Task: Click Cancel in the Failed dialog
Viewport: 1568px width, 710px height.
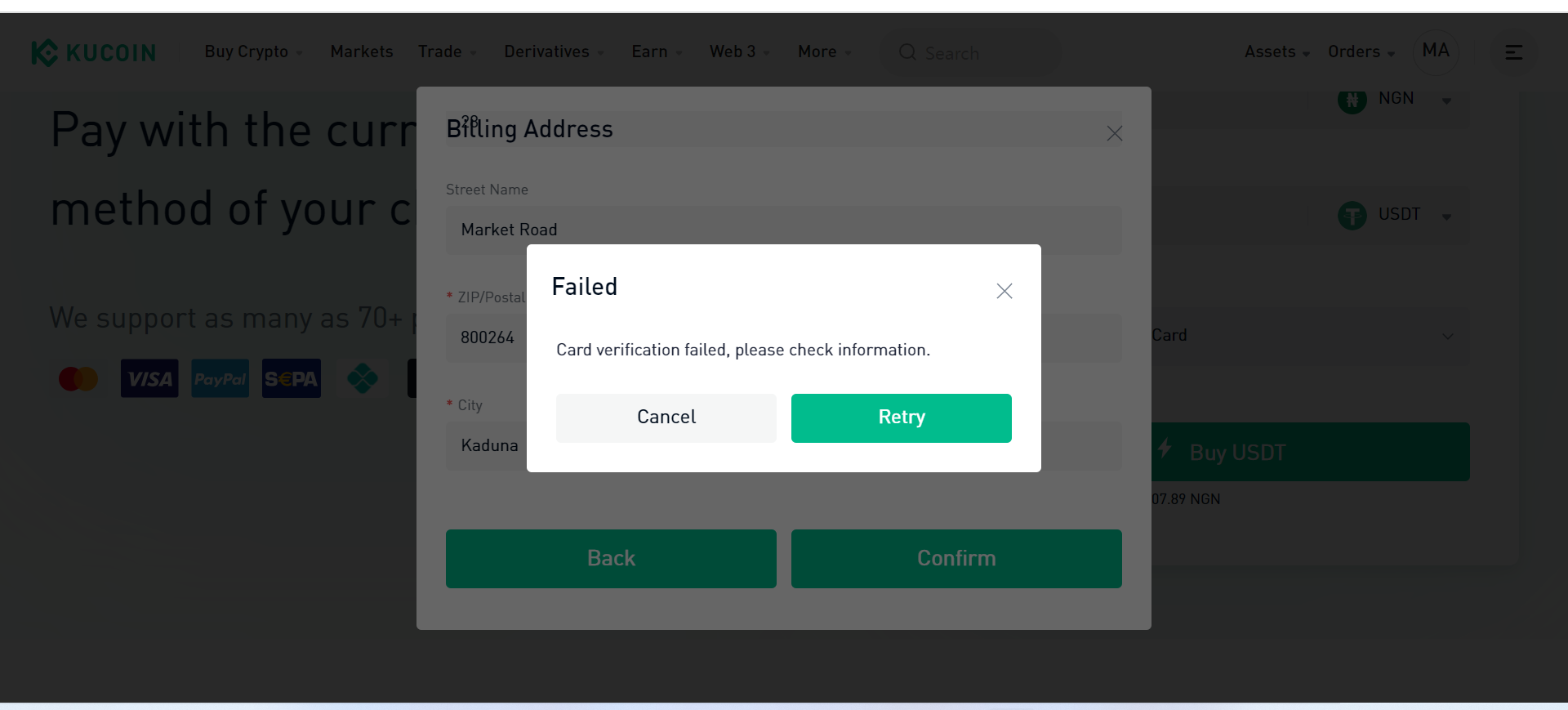Action: [666, 418]
